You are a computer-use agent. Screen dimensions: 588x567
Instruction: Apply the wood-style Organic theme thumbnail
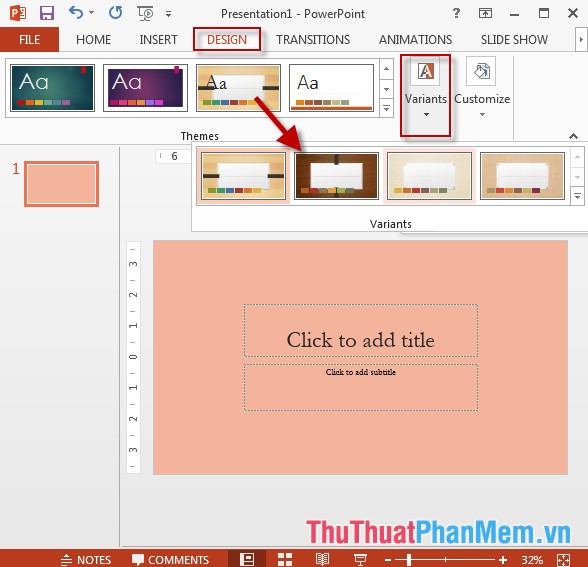click(x=238, y=88)
